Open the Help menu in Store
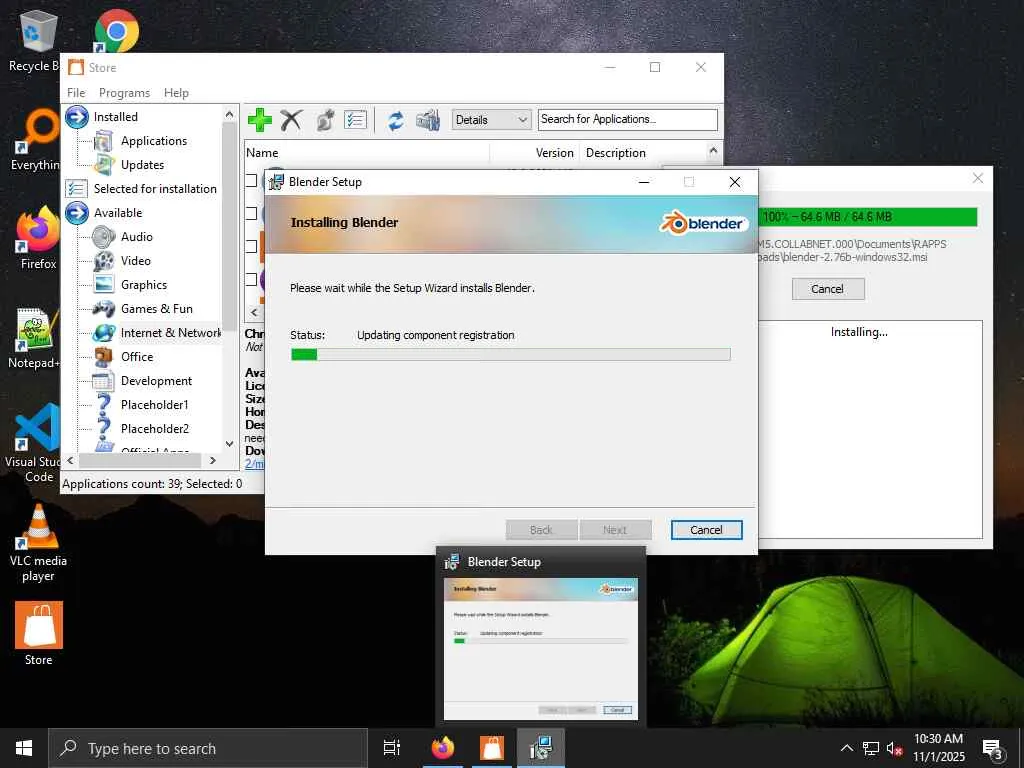Screen dimensions: 1024x768 click(x=176, y=93)
